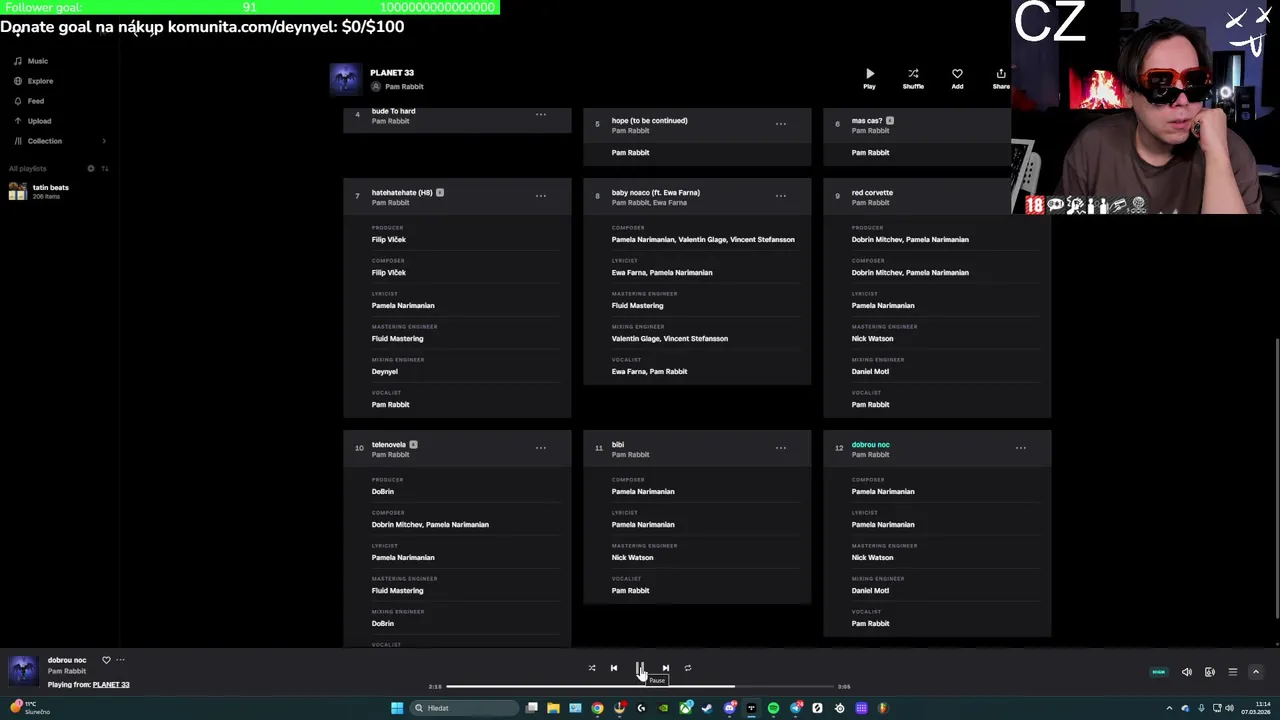Sort playlists using the sort icon

[x=104, y=168]
